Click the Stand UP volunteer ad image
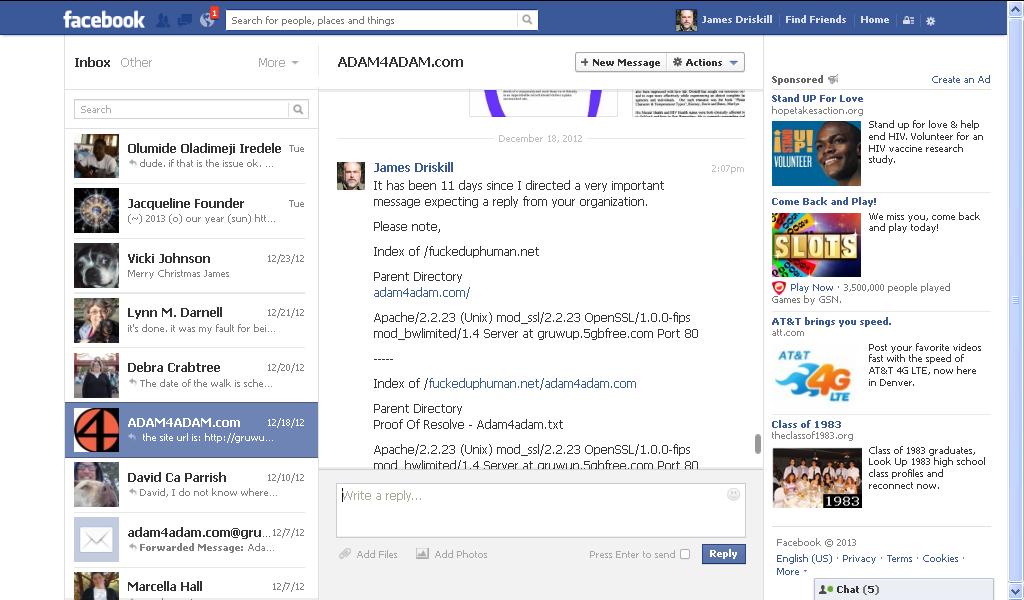The height and width of the screenshot is (600, 1024). 816,153
